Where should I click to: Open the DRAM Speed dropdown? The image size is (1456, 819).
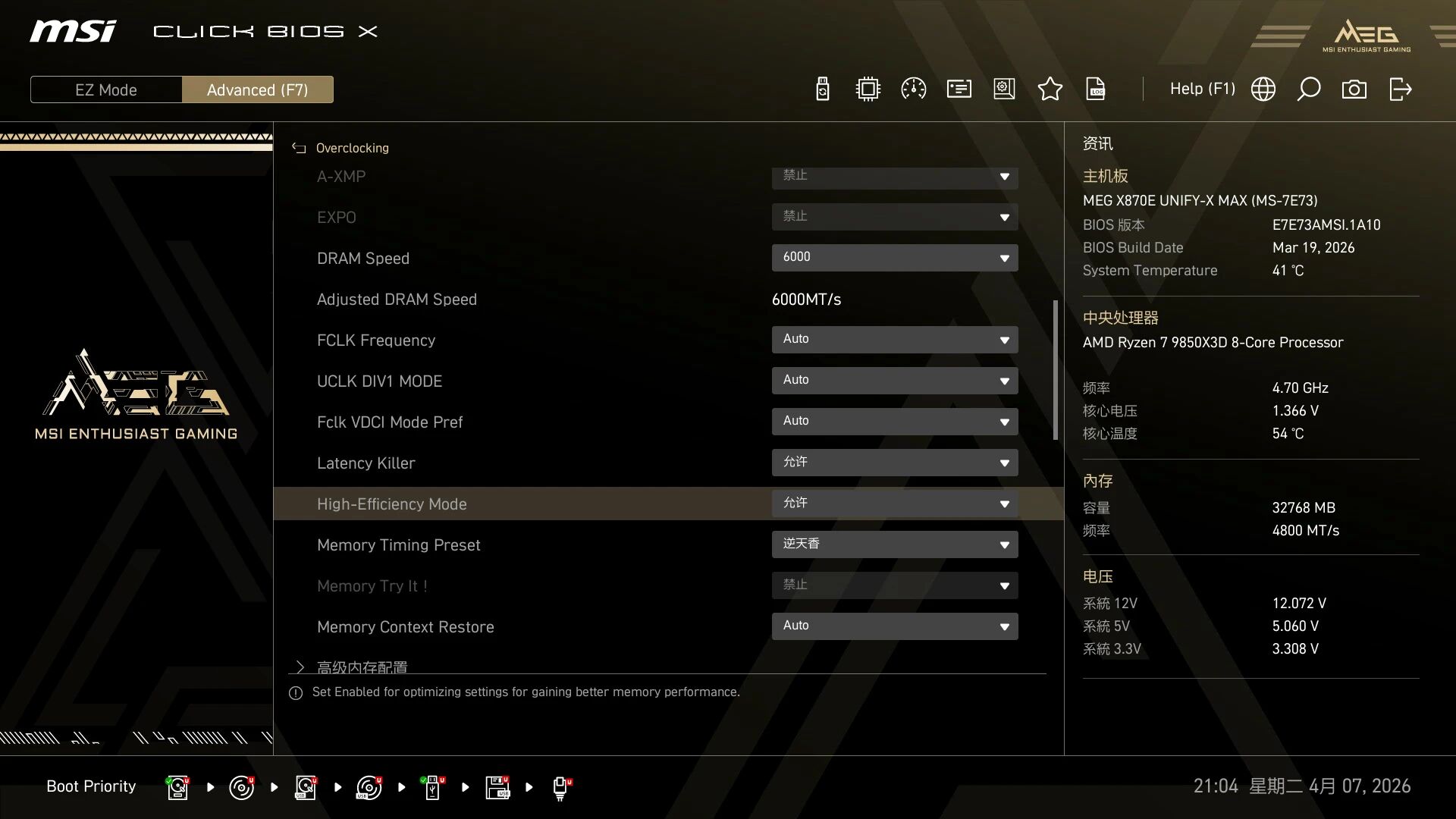coord(894,258)
